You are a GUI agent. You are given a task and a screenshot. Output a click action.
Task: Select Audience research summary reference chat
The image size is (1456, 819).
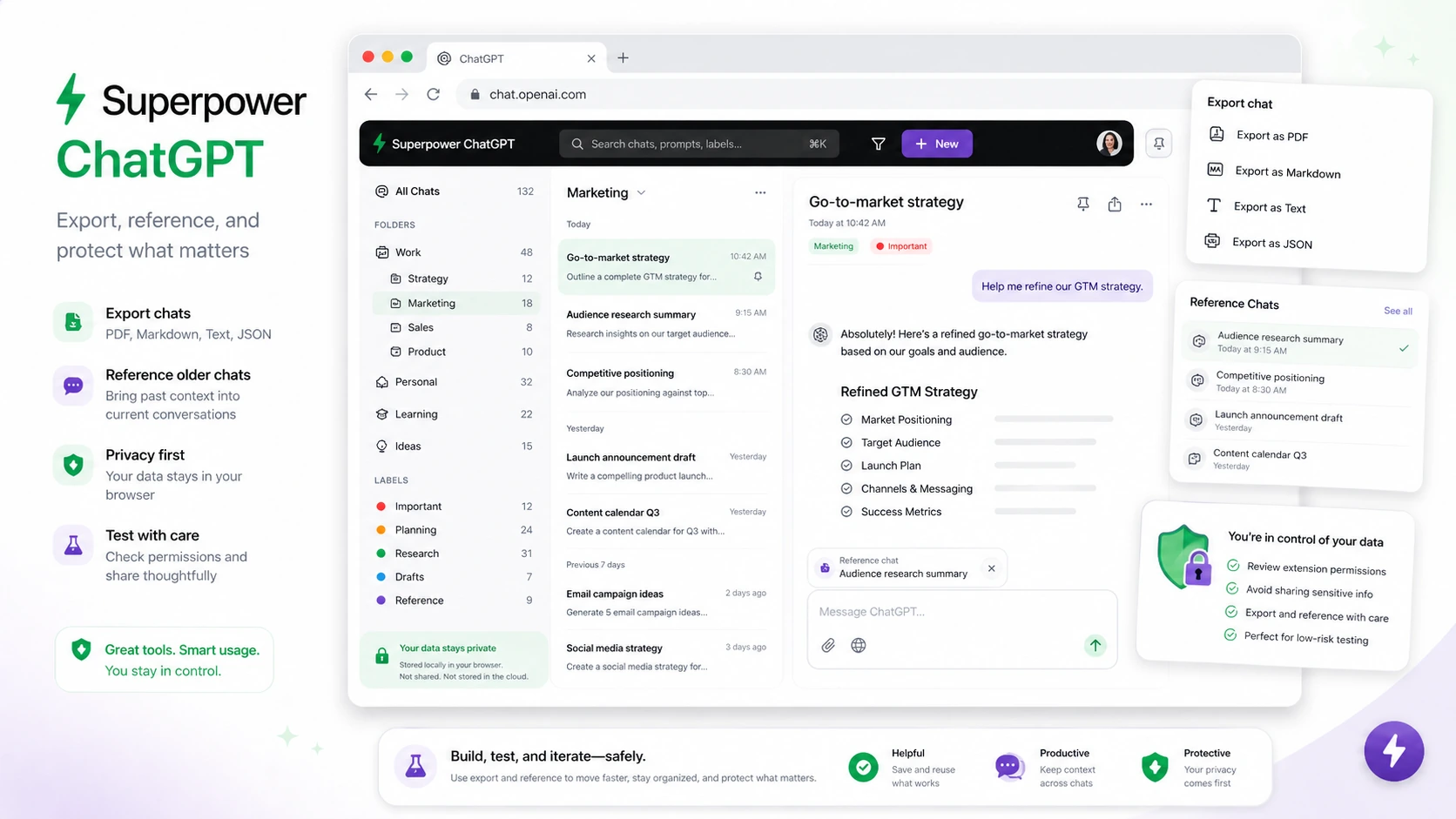pyautogui.click(x=1300, y=343)
